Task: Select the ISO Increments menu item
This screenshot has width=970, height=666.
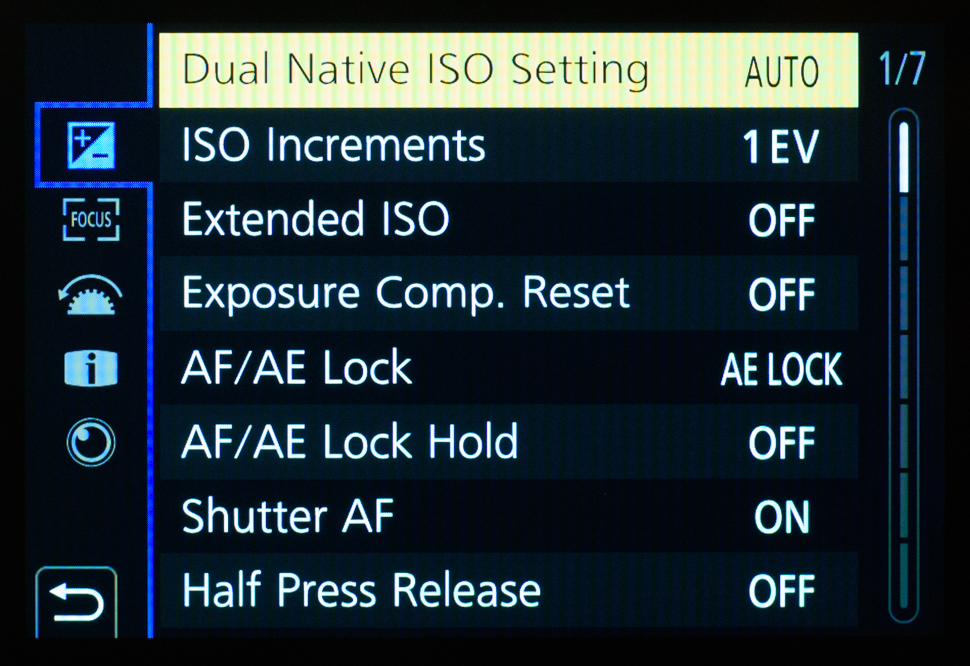Action: [x=333, y=146]
